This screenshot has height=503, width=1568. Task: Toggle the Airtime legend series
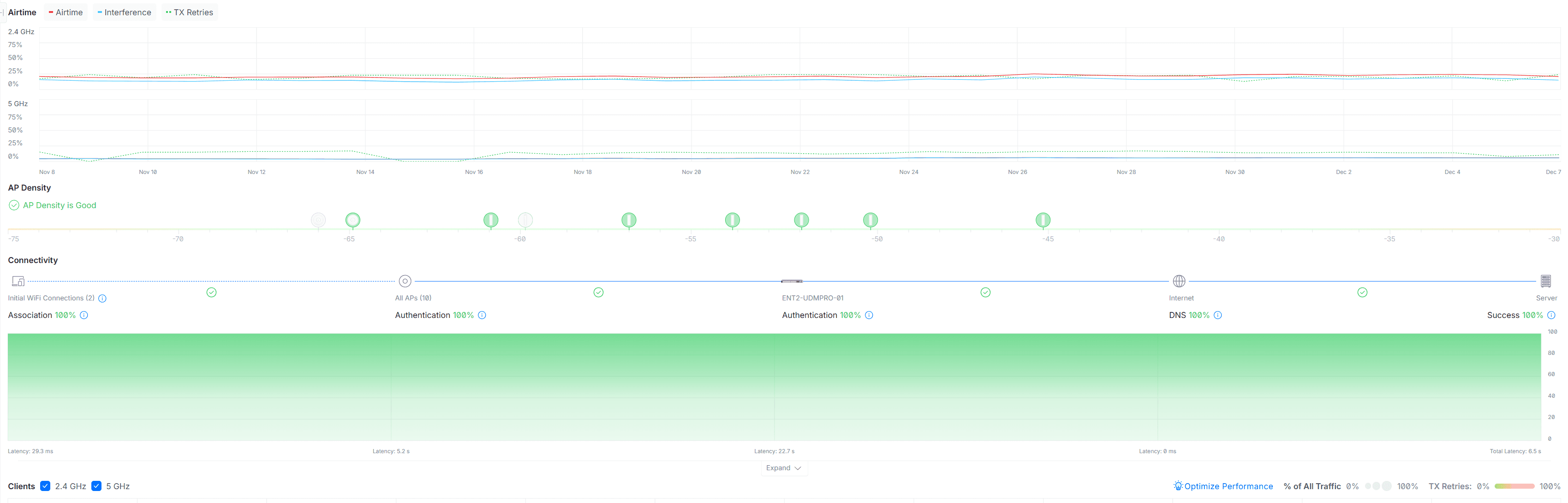pyautogui.click(x=66, y=12)
